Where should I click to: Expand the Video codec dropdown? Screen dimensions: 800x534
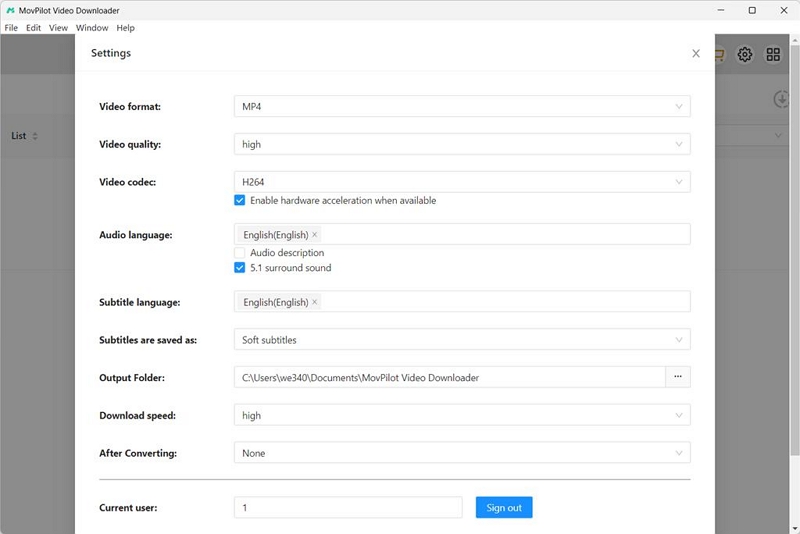pos(461,182)
